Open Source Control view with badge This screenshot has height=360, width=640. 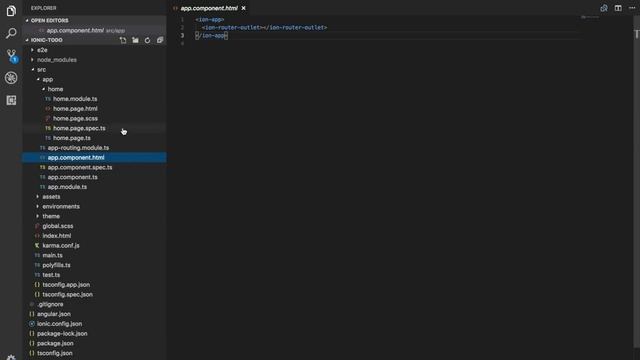pos(11,56)
